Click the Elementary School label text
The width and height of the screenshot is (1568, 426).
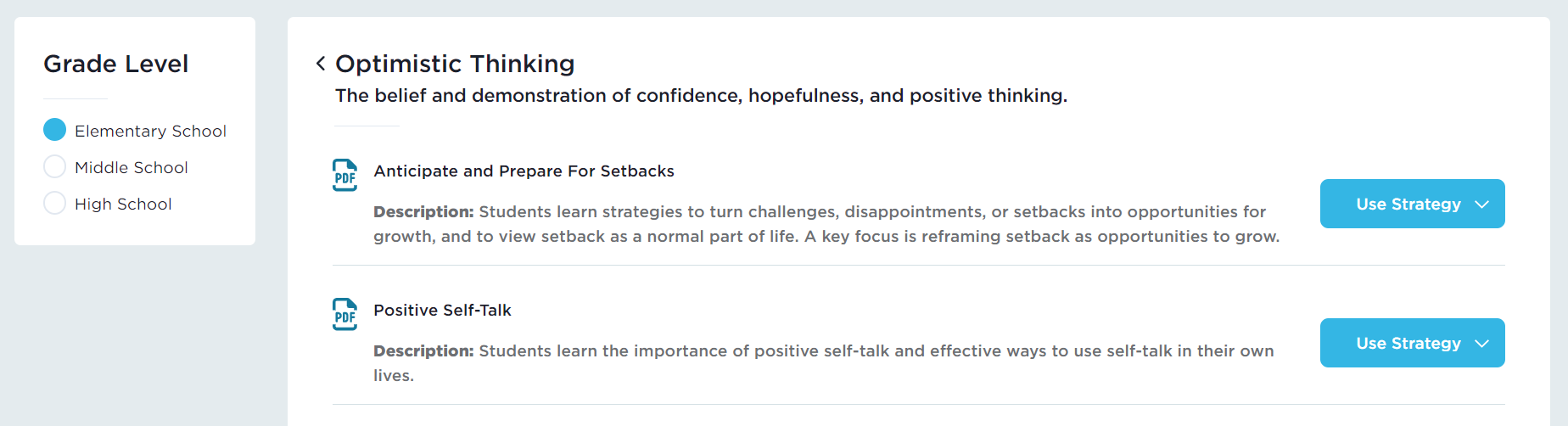150,131
